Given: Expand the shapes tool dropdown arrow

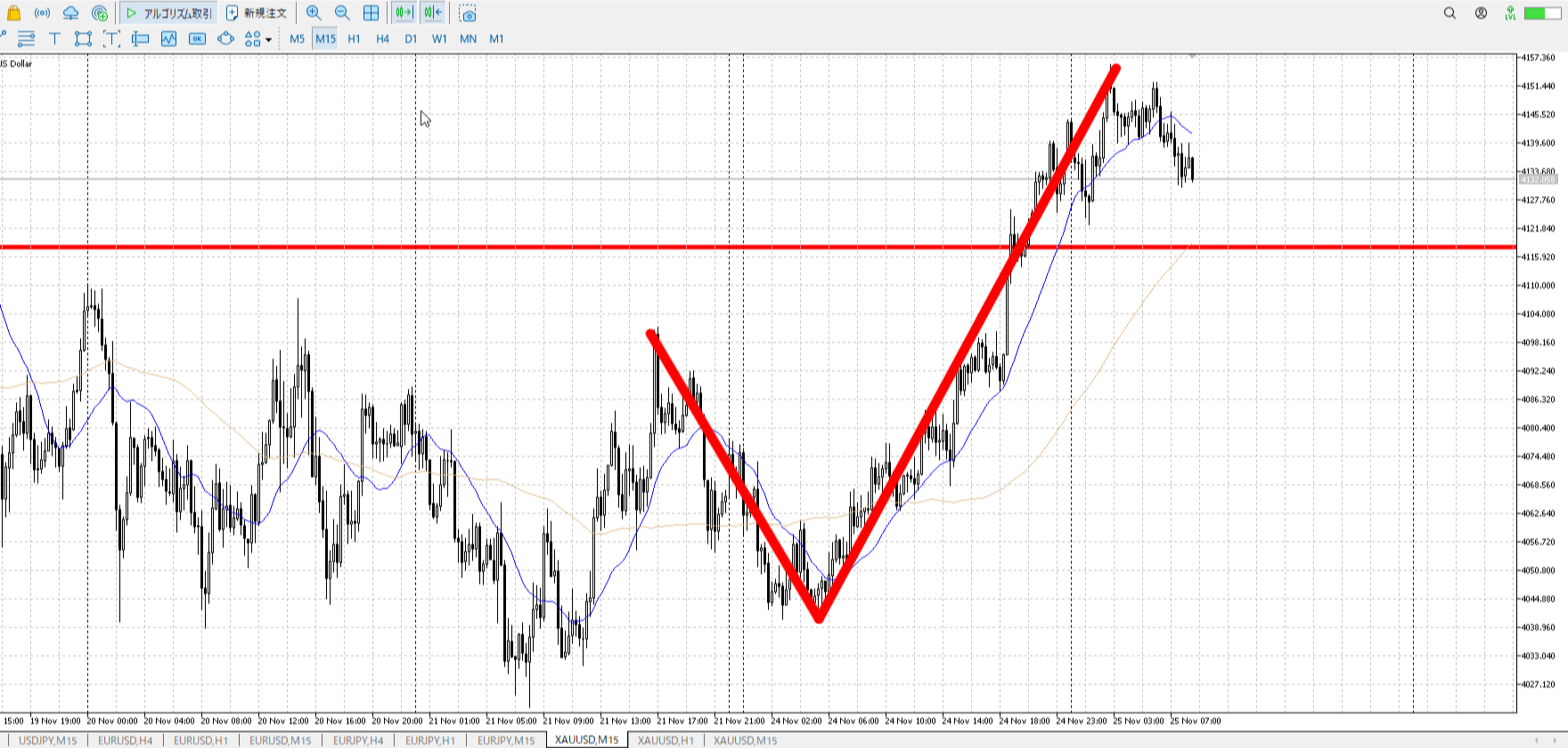Looking at the screenshot, I should point(268,39).
